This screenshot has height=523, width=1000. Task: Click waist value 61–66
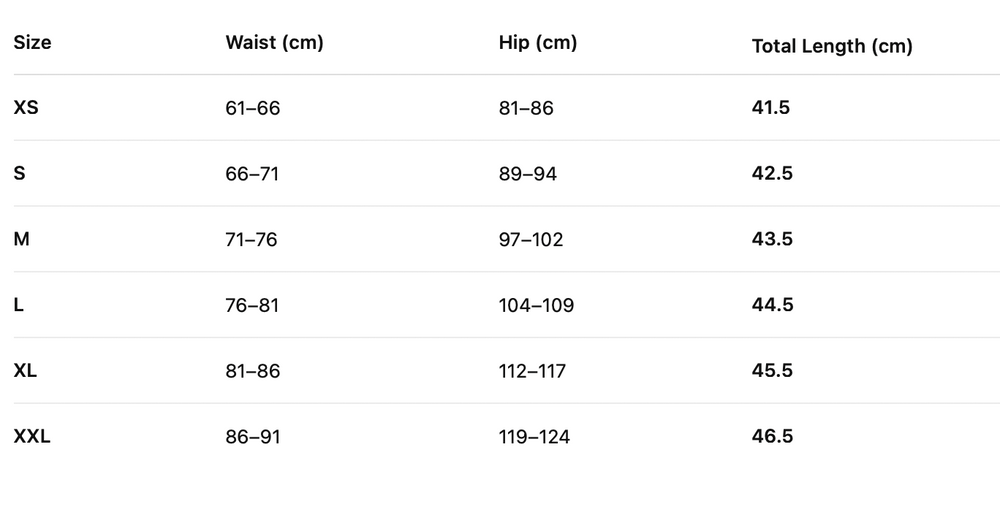coord(252,108)
